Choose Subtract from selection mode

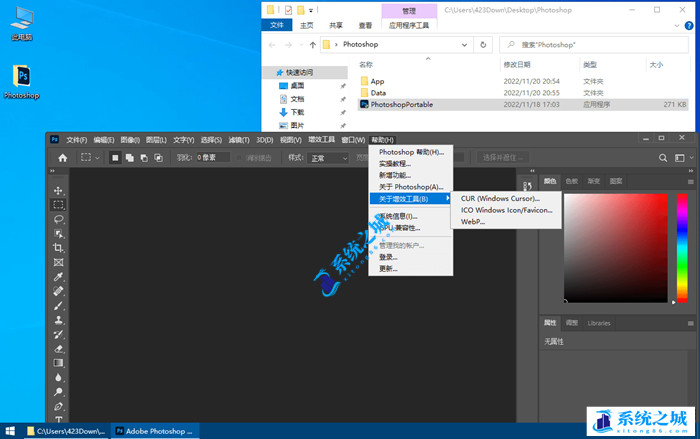pos(144,158)
